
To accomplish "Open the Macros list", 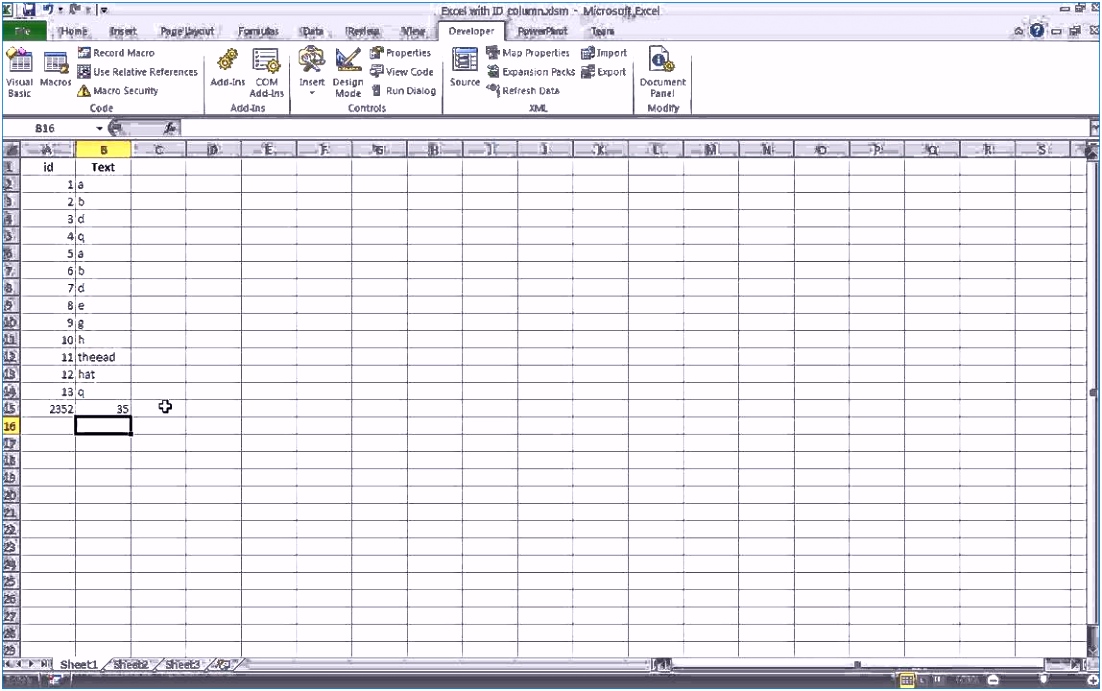I will click(56, 69).
